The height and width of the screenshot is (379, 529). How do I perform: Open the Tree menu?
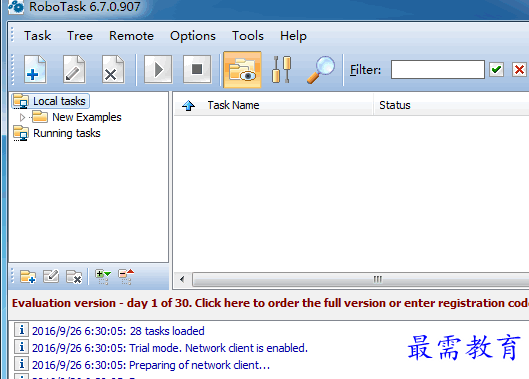[80, 36]
